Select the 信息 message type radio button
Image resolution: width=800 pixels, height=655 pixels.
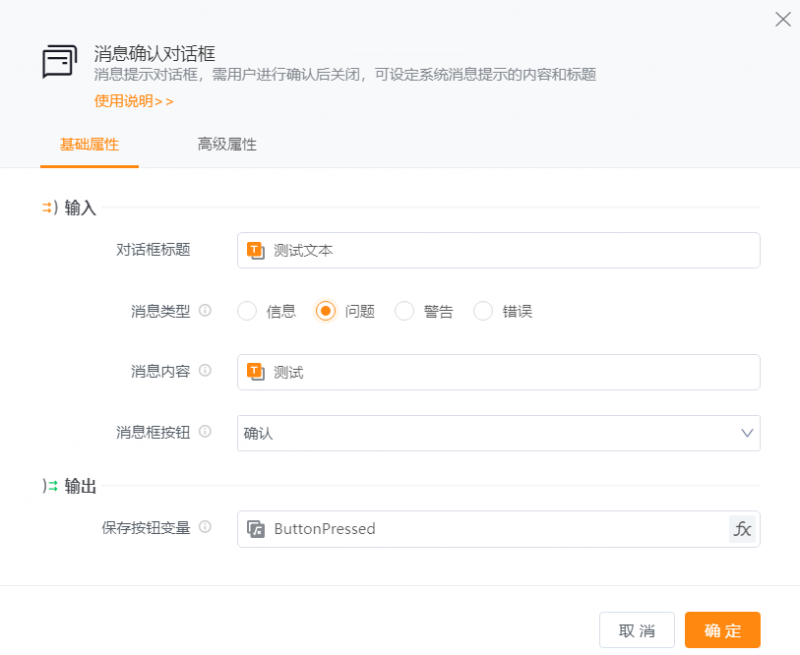tap(247, 311)
